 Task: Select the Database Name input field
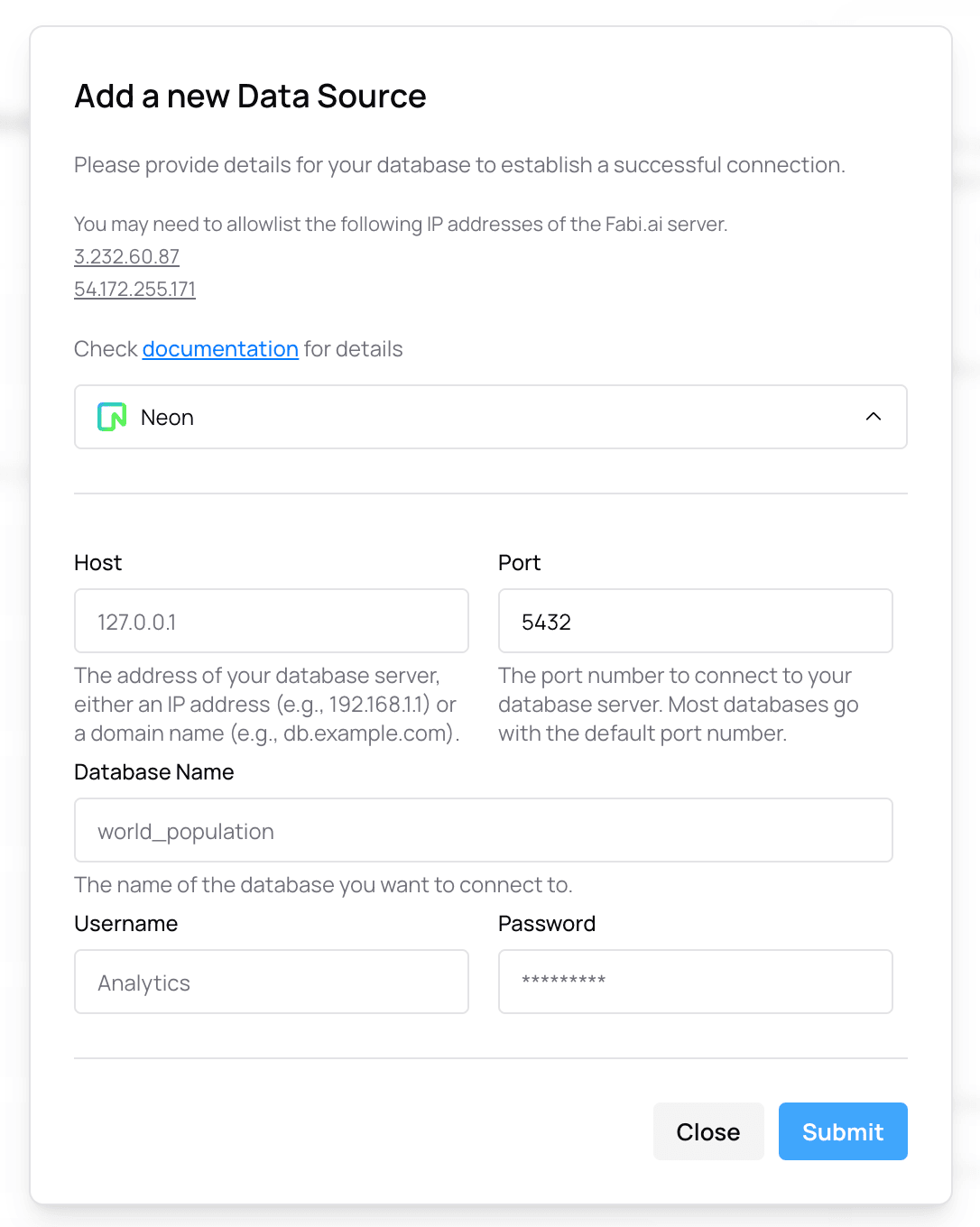point(483,831)
